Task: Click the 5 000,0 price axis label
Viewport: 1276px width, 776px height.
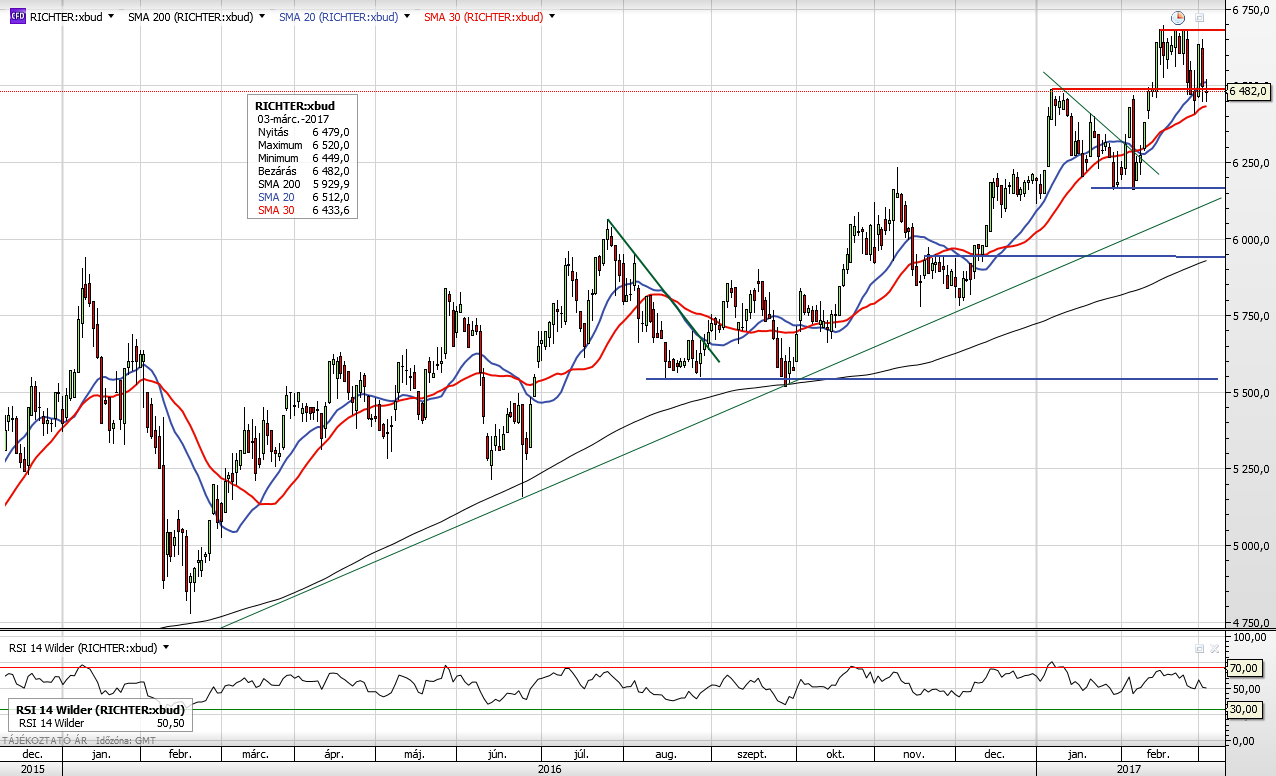Action: 1249,546
